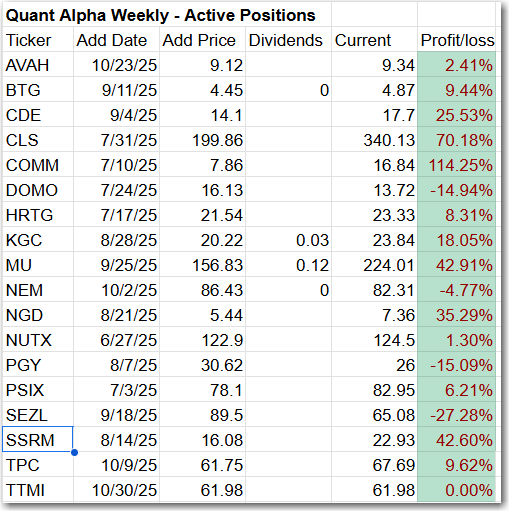The width and height of the screenshot is (509, 511).
Task: Click the Add Price header cell
Action: pos(202,40)
